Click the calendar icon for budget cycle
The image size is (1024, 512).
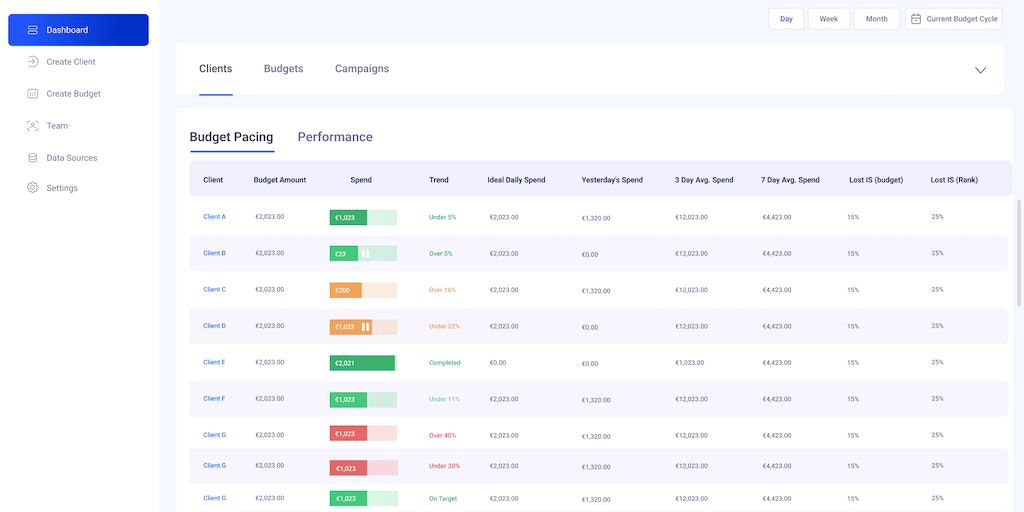click(916, 19)
